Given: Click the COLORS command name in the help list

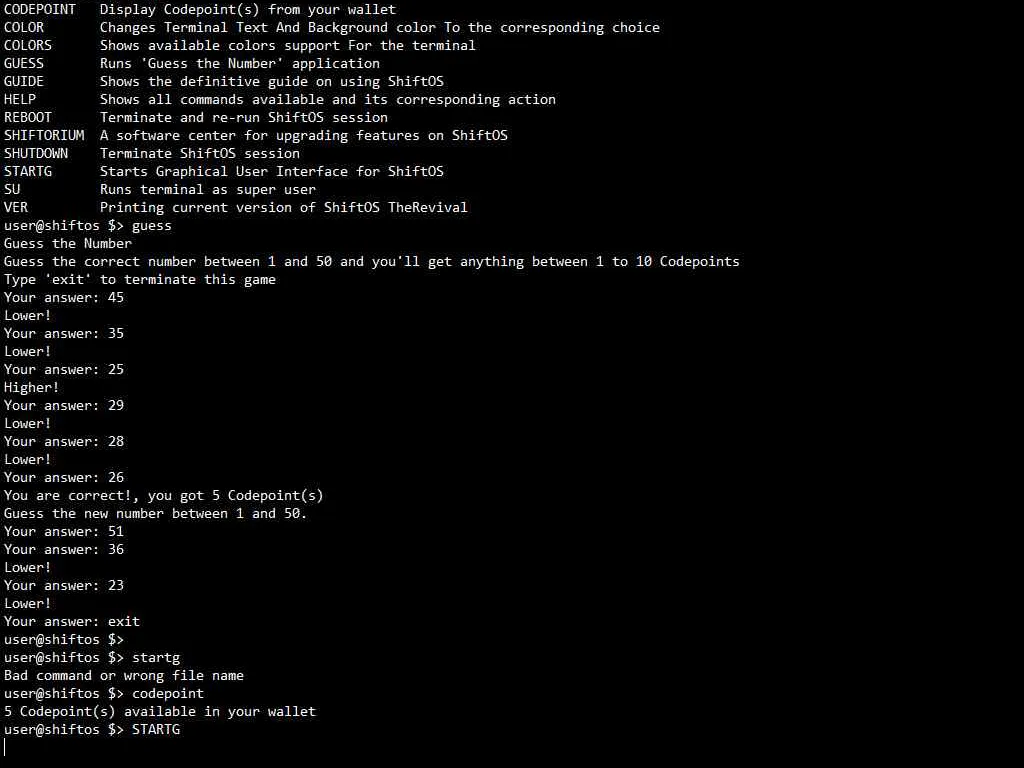Looking at the screenshot, I should [28, 45].
